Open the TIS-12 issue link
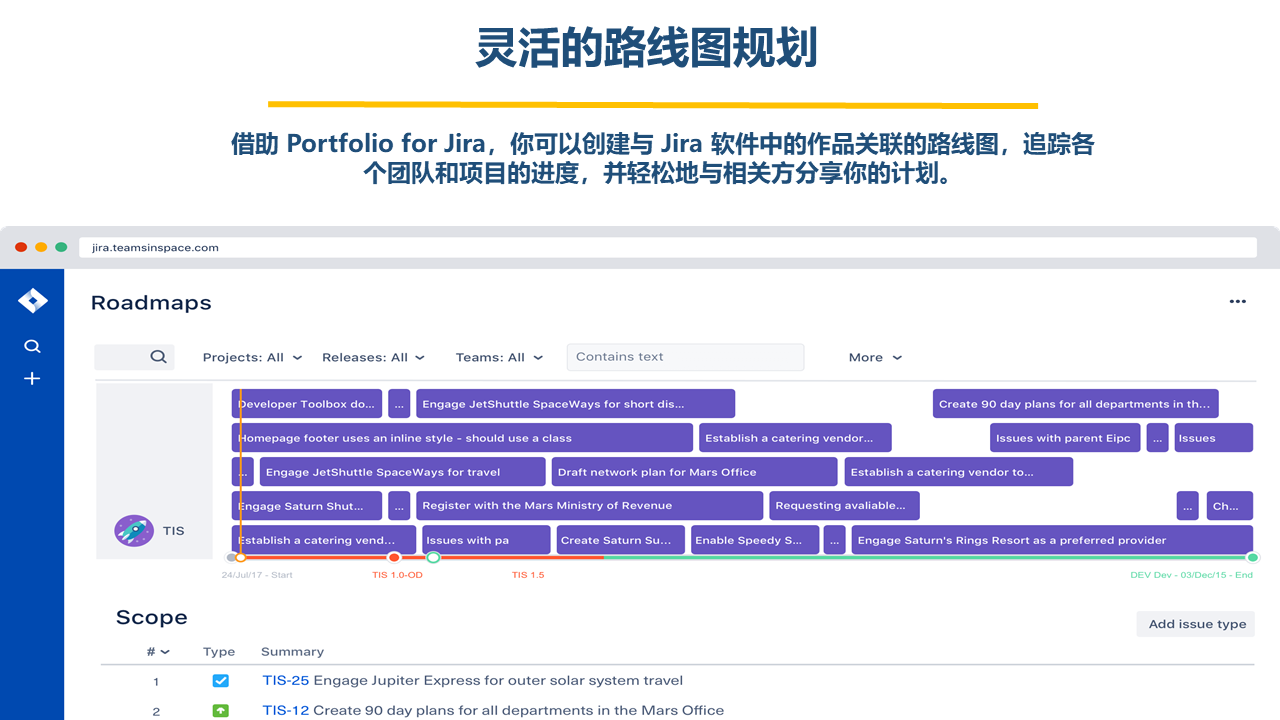The width and height of the screenshot is (1280, 720). (x=286, y=711)
